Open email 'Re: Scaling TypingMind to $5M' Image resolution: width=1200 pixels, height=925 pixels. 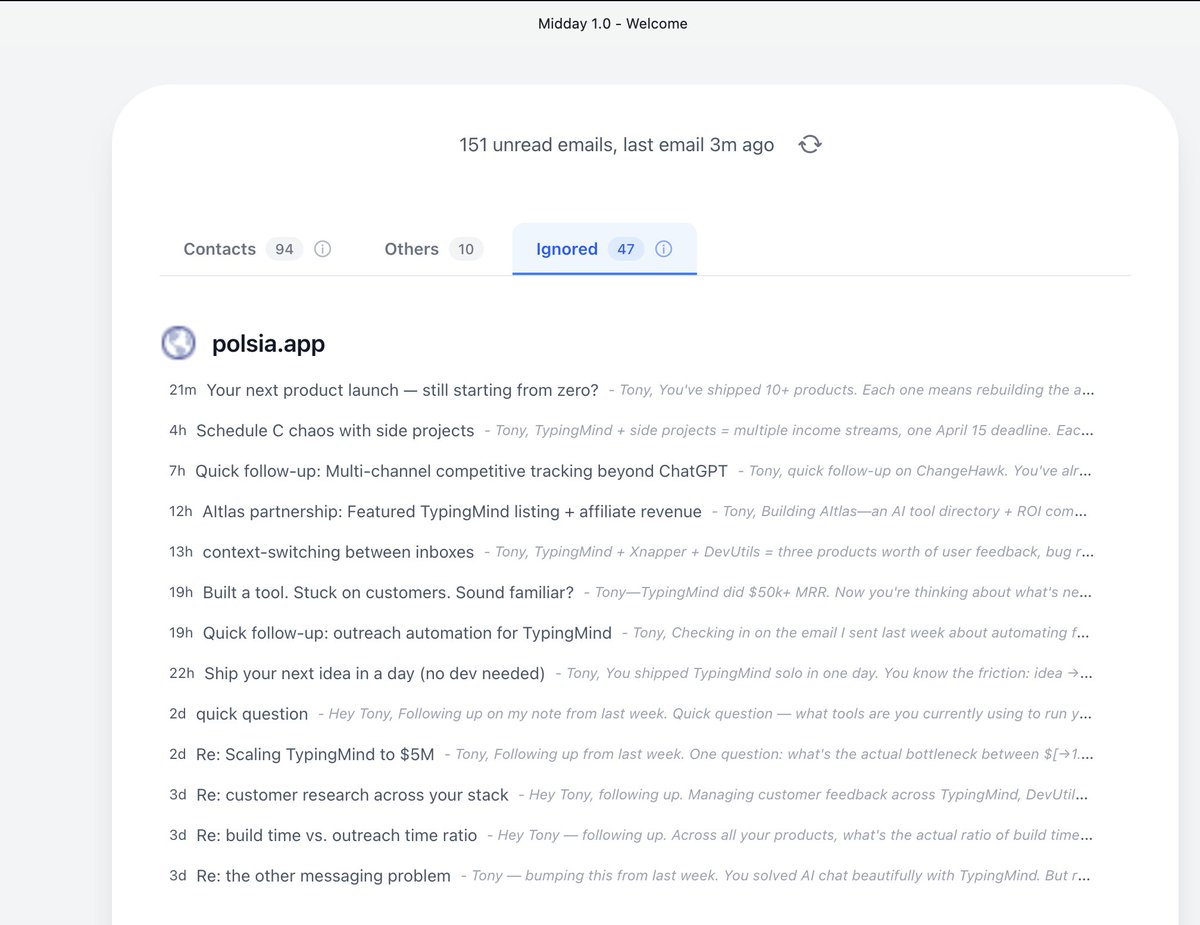pyautogui.click(x=315, y=755)
